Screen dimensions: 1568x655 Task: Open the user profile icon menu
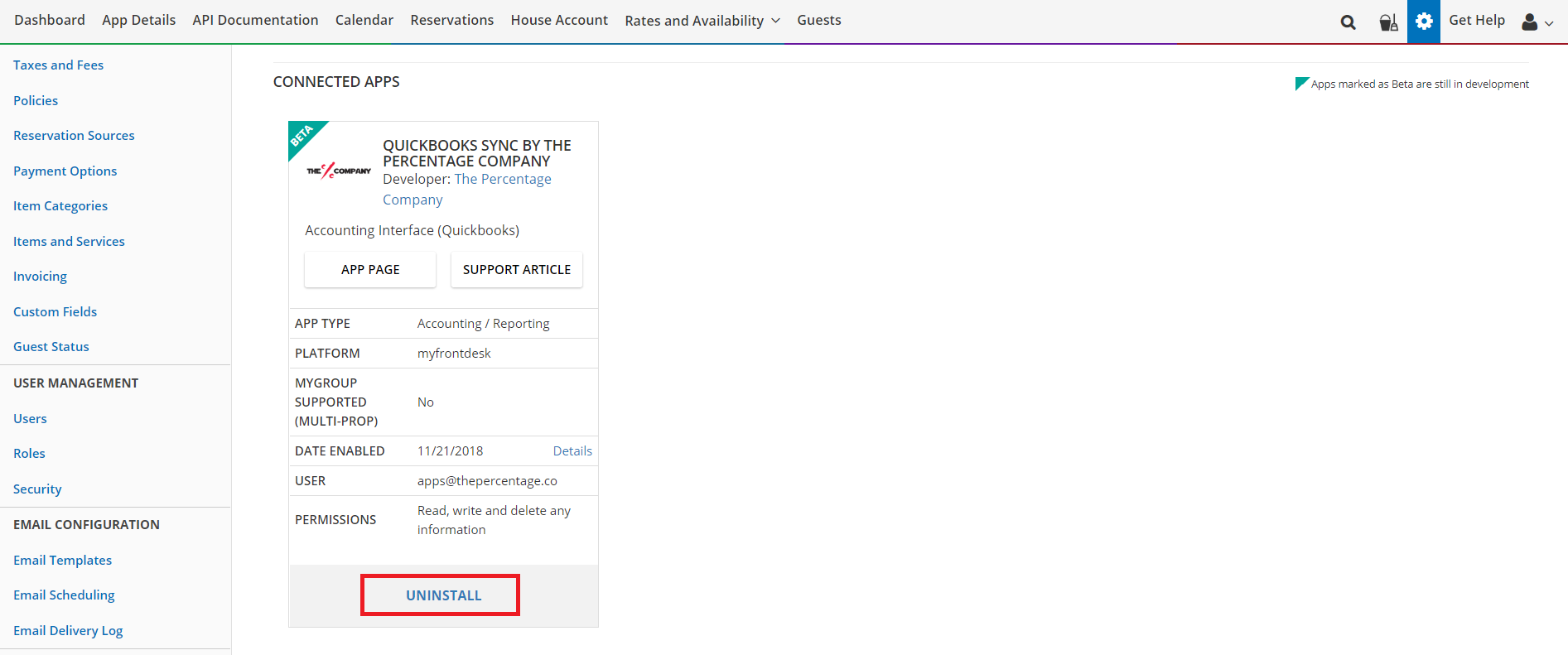point(1537,22)
